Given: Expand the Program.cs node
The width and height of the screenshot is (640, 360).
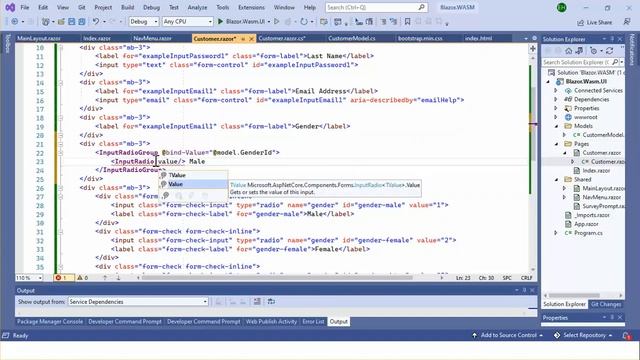Looking at the screenshot, I should [556, 233].
